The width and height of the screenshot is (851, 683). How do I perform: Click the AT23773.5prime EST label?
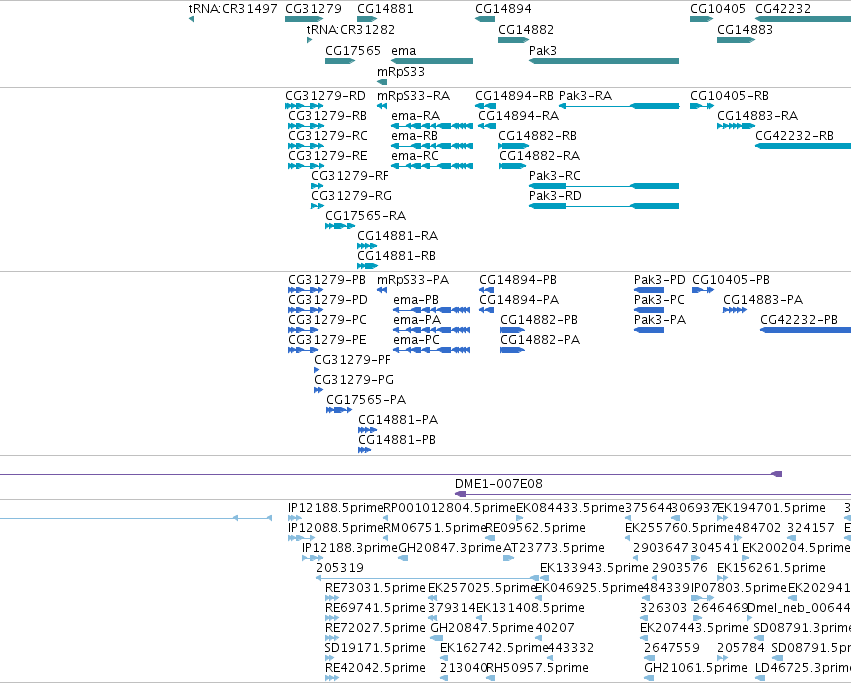[x=554, y=548]
